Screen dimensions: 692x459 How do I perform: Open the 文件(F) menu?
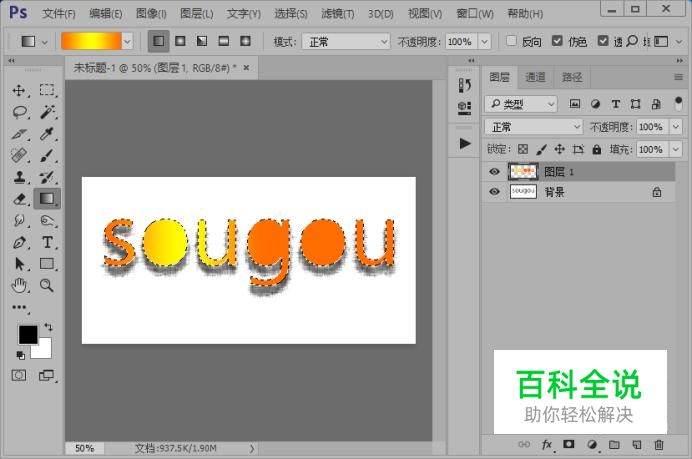pyautogui.click(x=59, y=14)
